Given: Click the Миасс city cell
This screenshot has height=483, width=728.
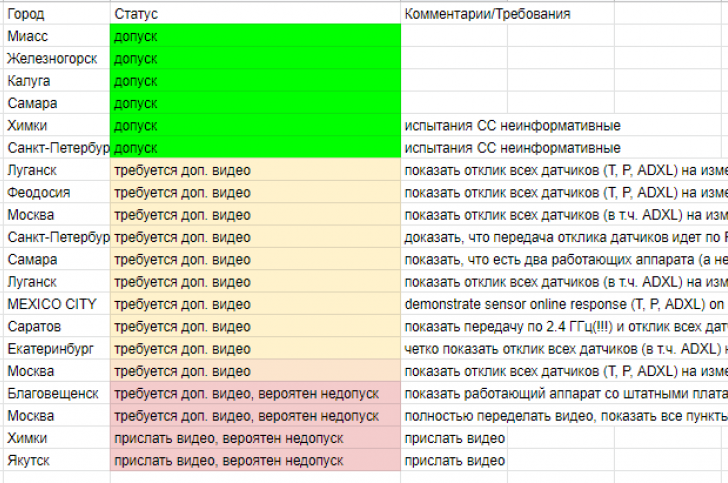Looking at the screenshot, I should (57, 36).
